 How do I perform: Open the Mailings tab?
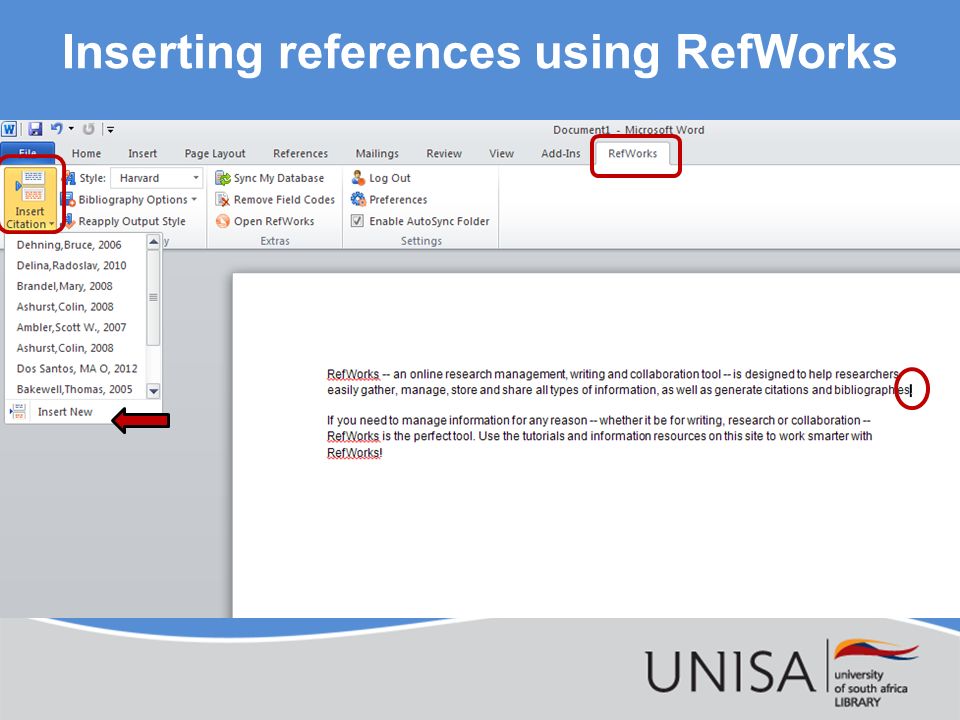[377, 154]
